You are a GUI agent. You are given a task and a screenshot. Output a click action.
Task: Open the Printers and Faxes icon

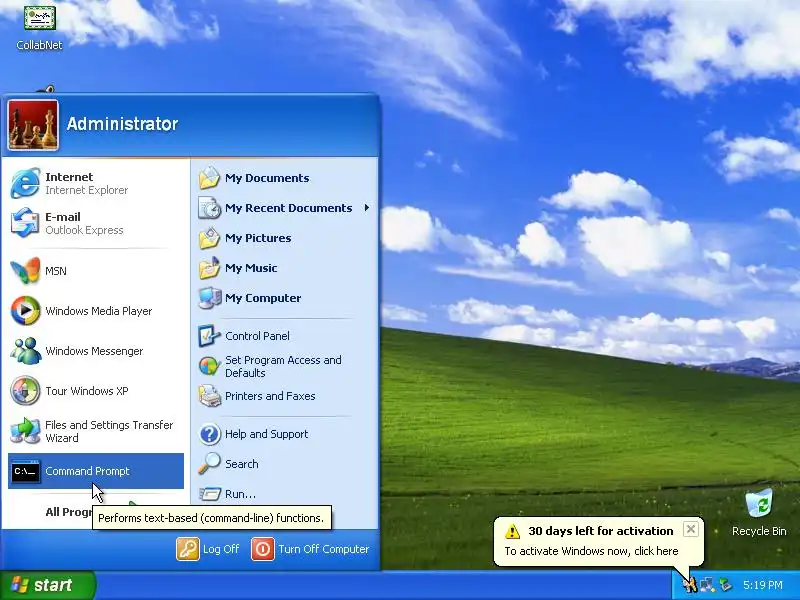(209, 396)
